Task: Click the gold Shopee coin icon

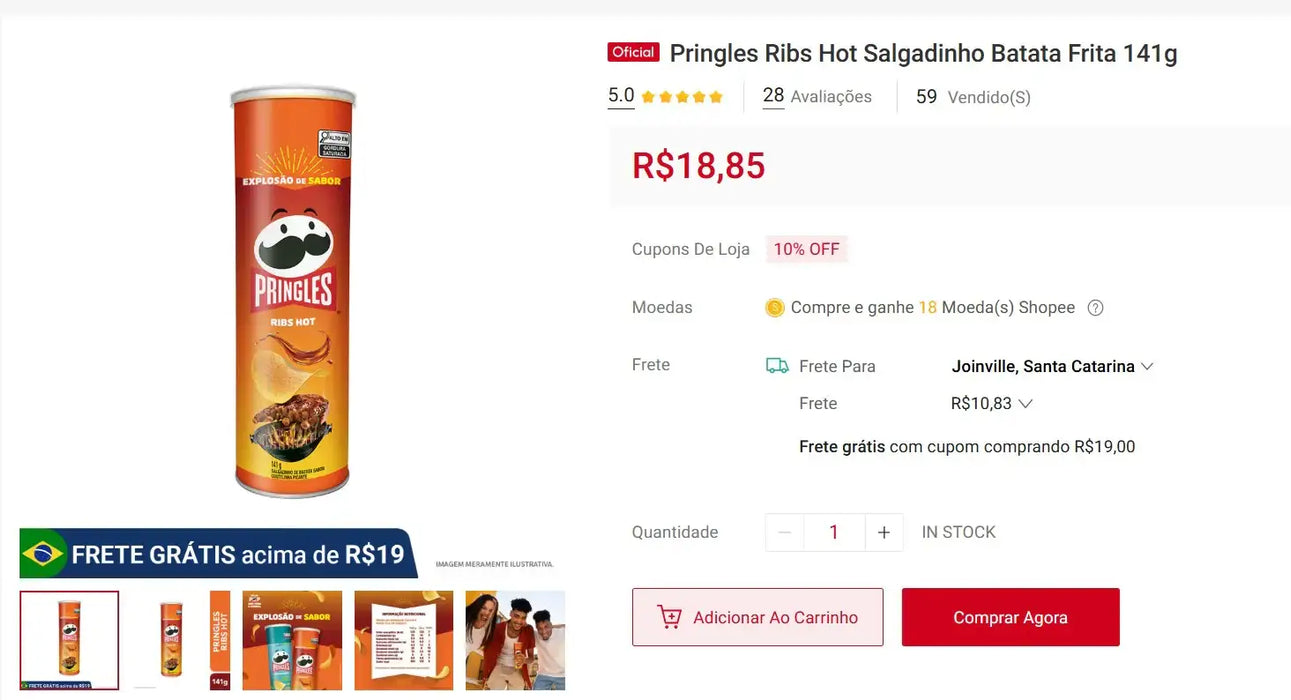Action: [x=775, y=308]
